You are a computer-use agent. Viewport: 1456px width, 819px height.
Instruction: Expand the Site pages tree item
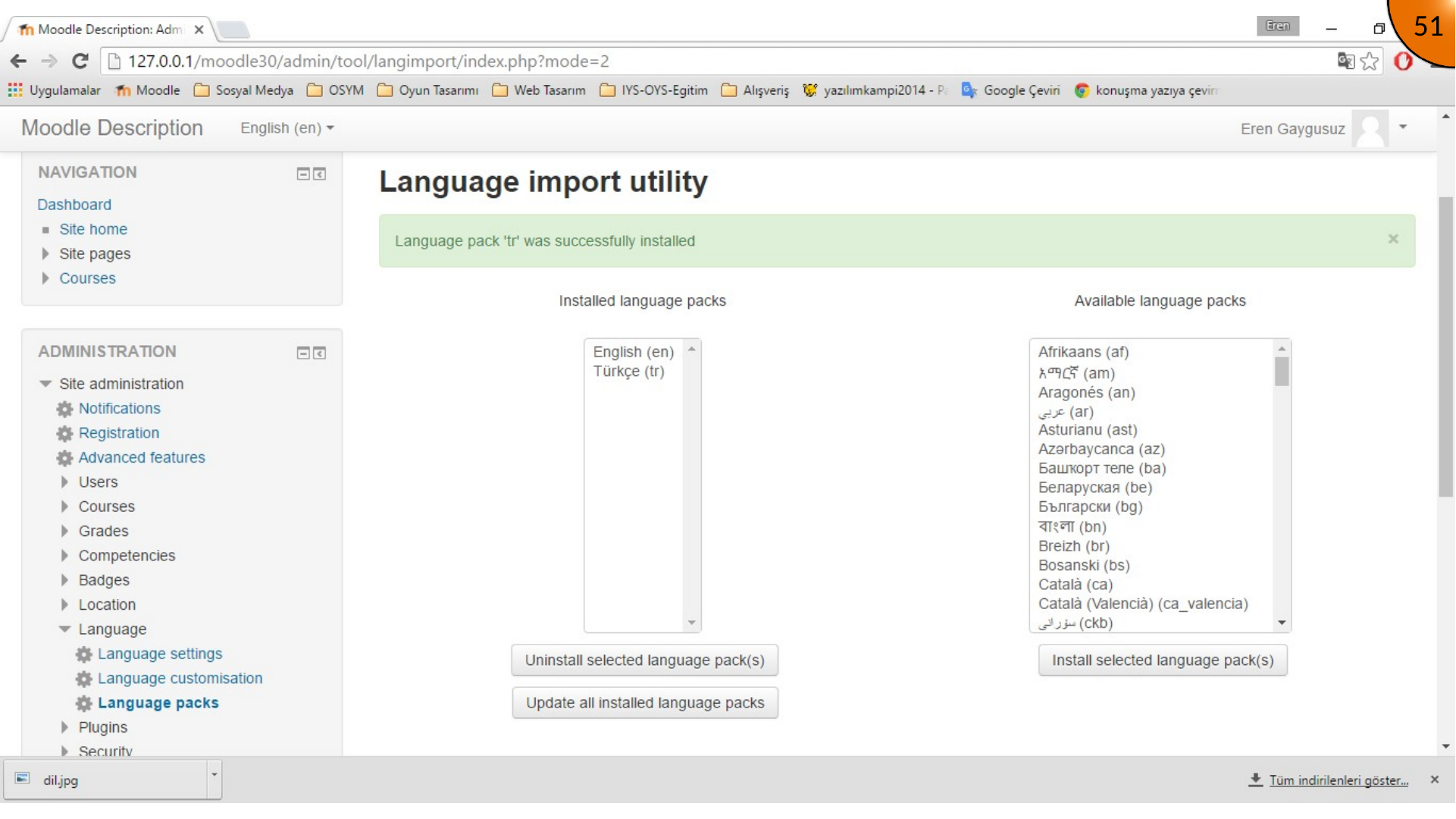tap(45, 254)
